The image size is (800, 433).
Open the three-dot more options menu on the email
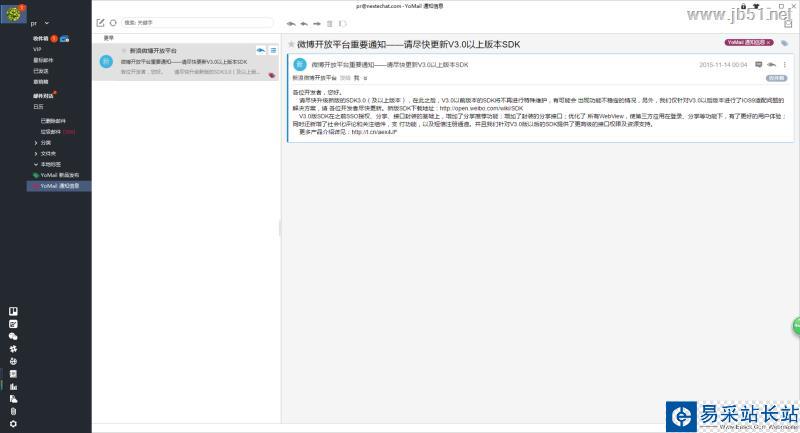(785, 65)
